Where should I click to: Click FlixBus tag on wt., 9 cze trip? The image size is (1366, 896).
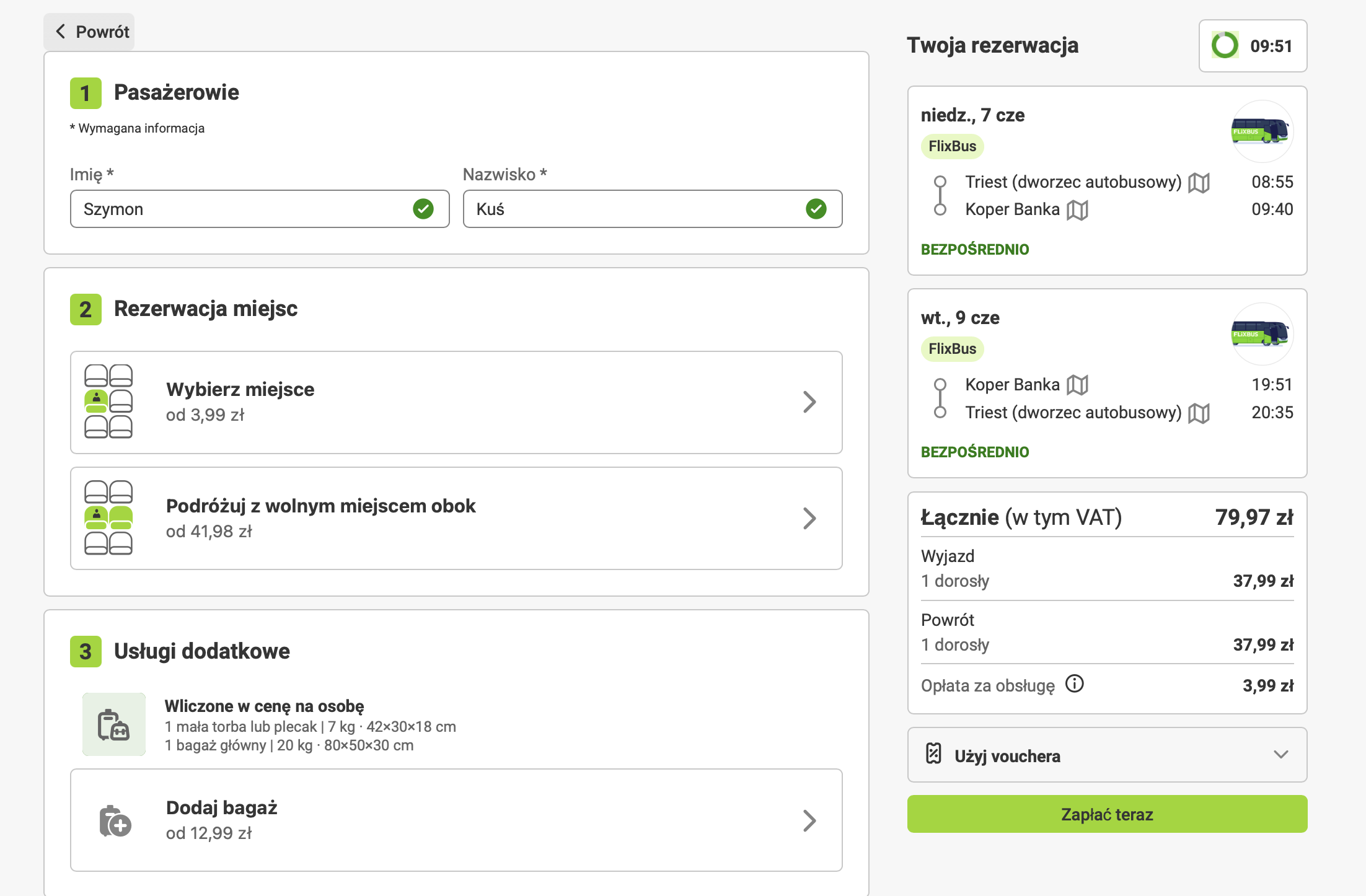[x=952, y=349]
